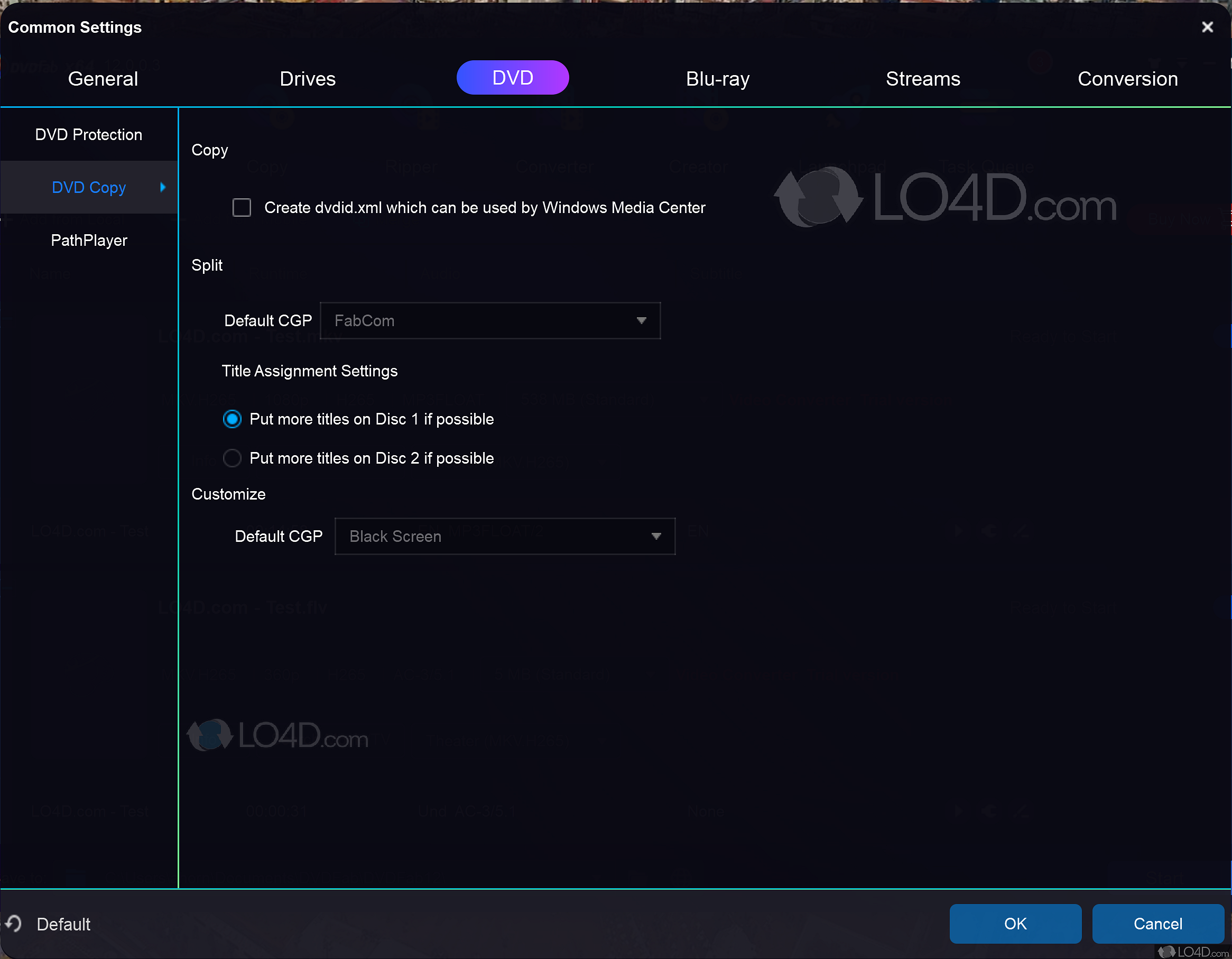Click the Default label at bottom left
Viewport: 1232px width, 959px height.
pyautogui.click(x=62, y=924)
